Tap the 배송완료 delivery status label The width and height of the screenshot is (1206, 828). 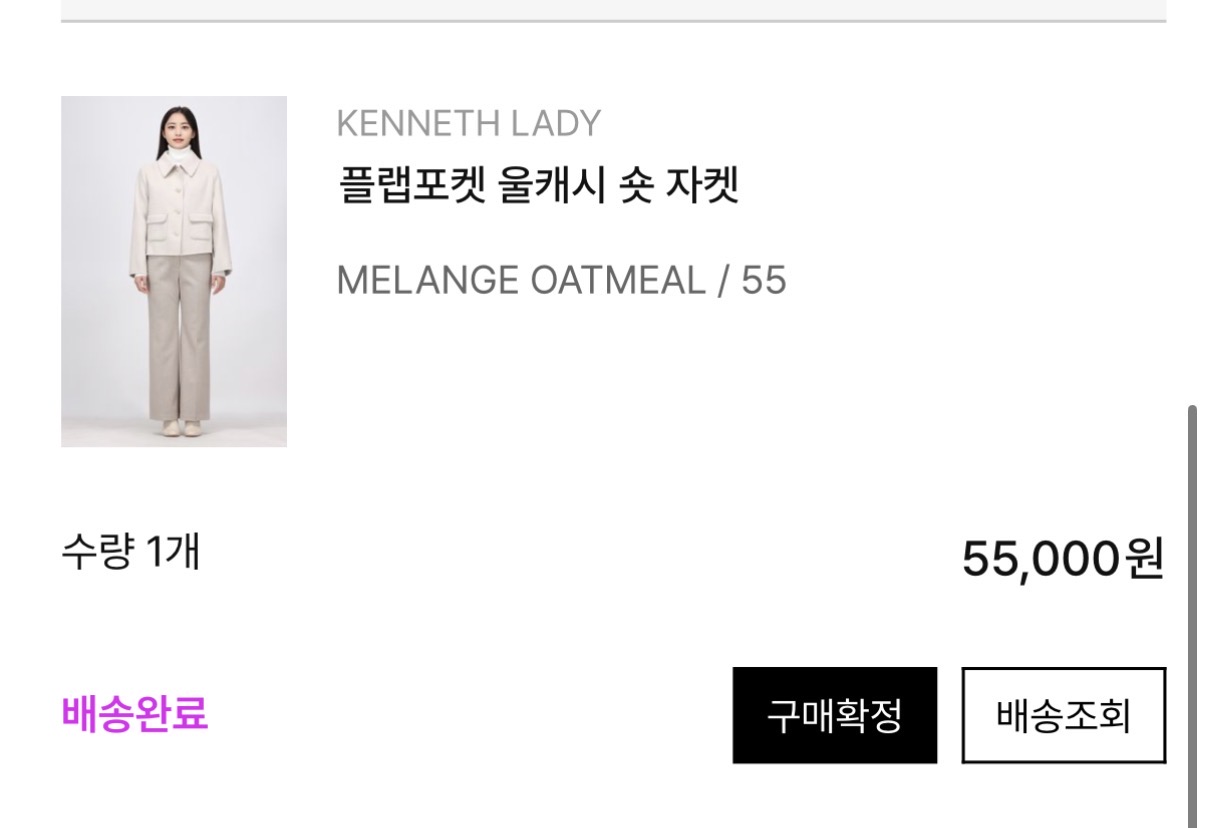[135, 714]
